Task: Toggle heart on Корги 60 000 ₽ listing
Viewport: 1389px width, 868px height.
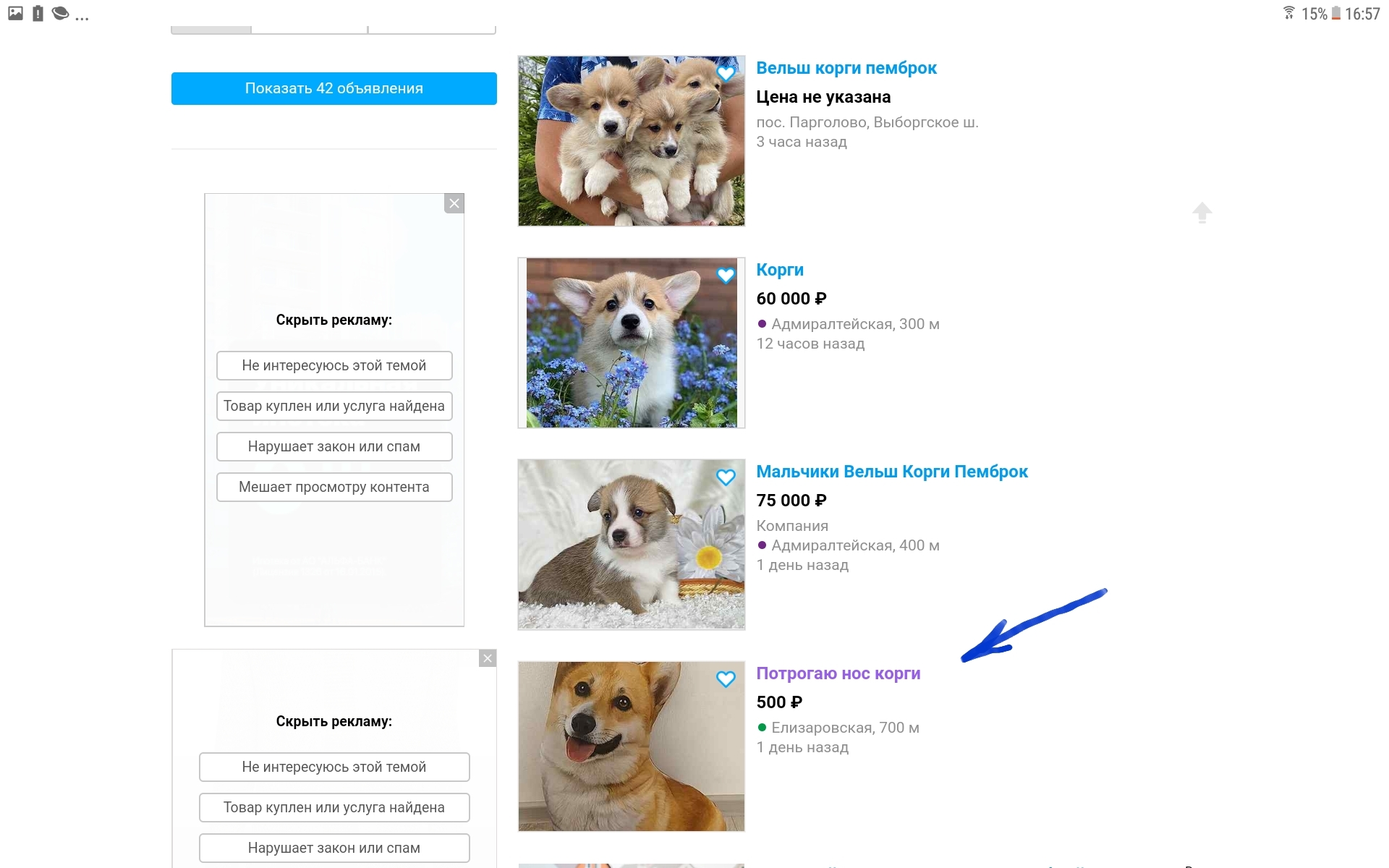Action: click(x=726, y=275)
